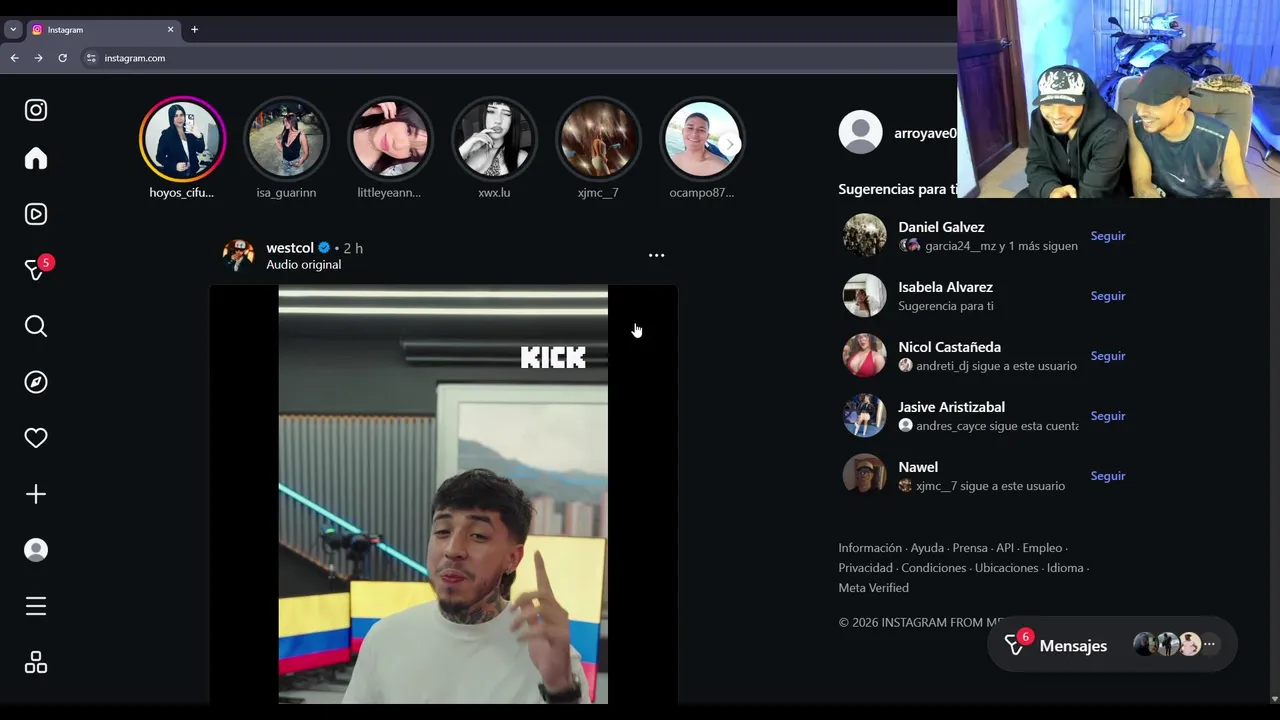Open API footer link
The image size is (1280, 720).
pos(1004,548)
